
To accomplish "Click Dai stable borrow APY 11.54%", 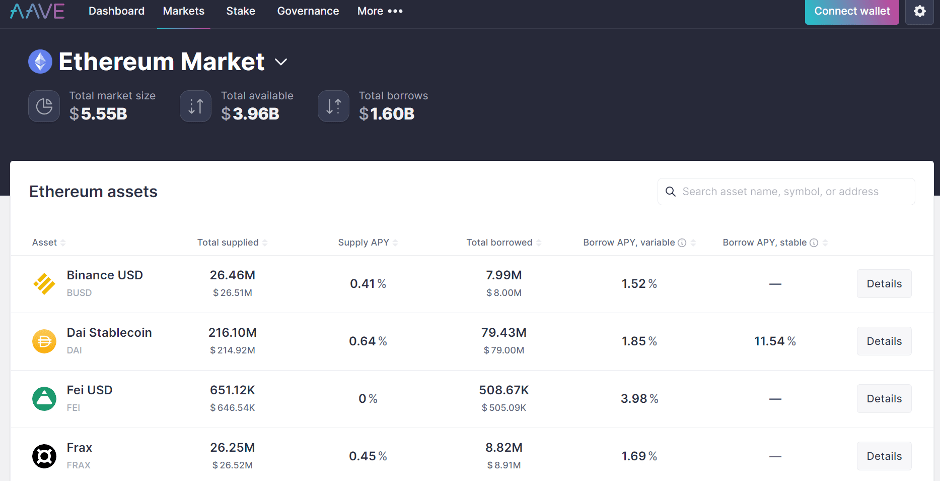I will [x=775, y=341].
